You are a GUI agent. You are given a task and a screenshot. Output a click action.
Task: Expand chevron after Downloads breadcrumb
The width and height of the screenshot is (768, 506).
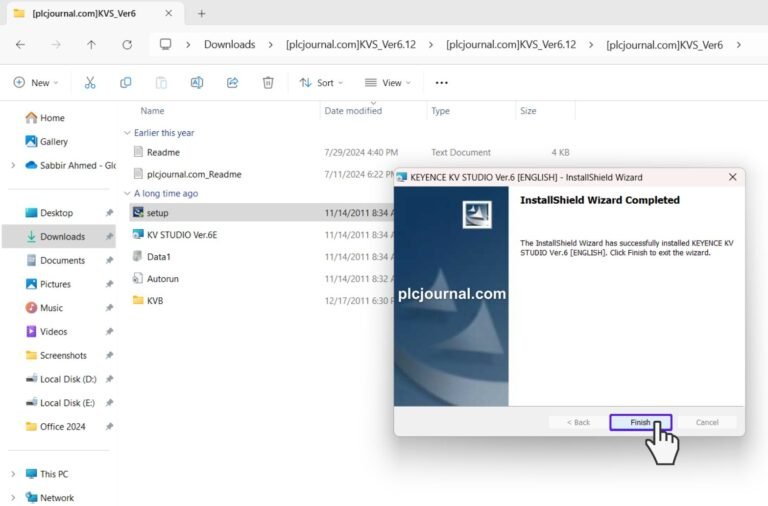[x=270, y=45]
